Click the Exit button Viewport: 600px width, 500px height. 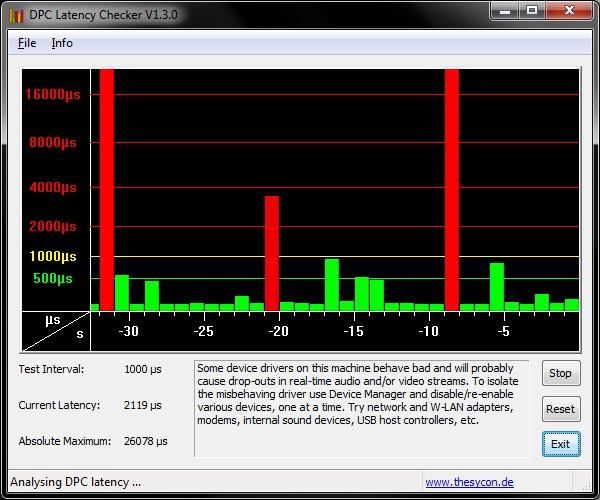561,444
